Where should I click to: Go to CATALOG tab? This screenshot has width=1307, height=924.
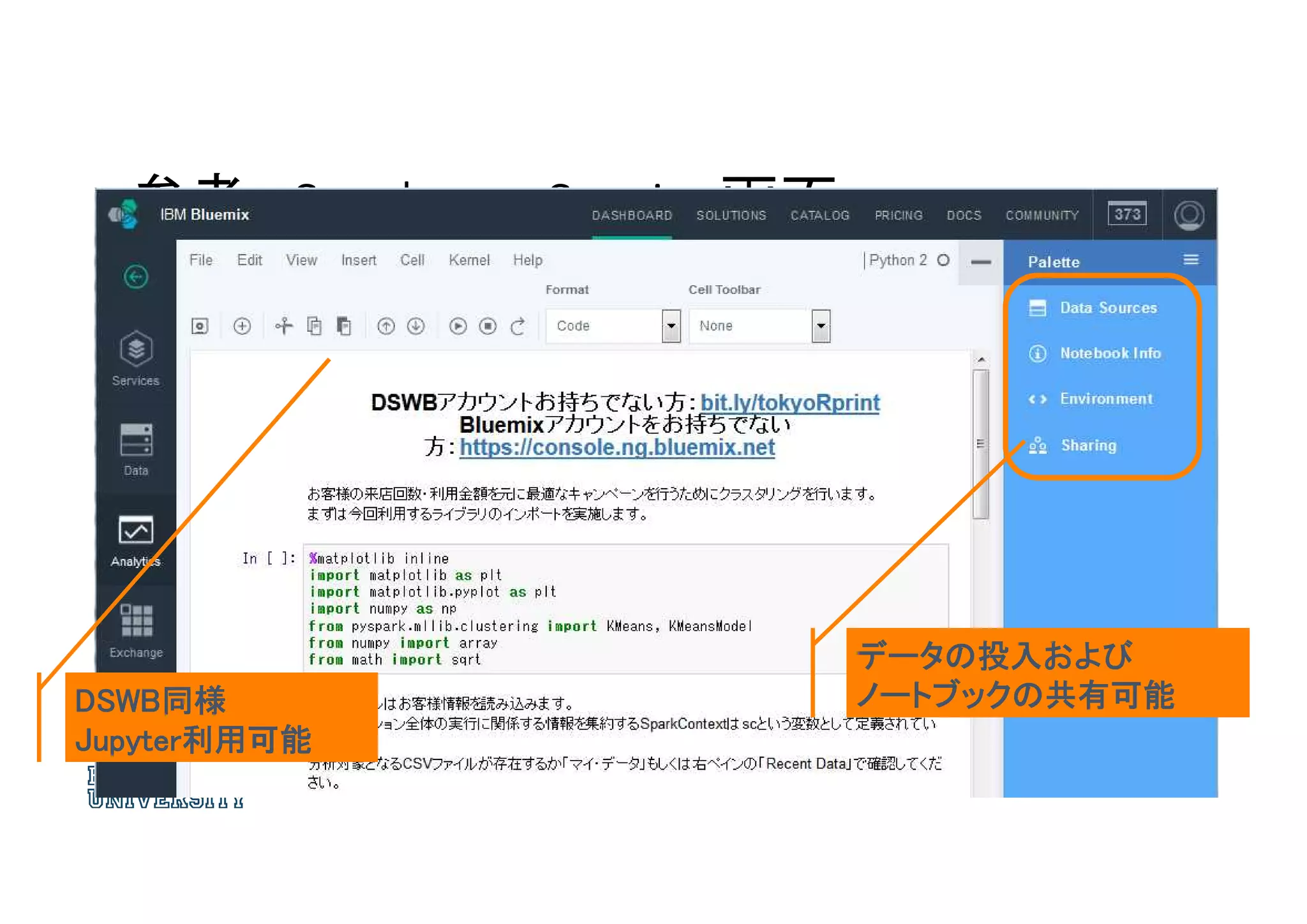pyautogui.click(x=820, y=216)
